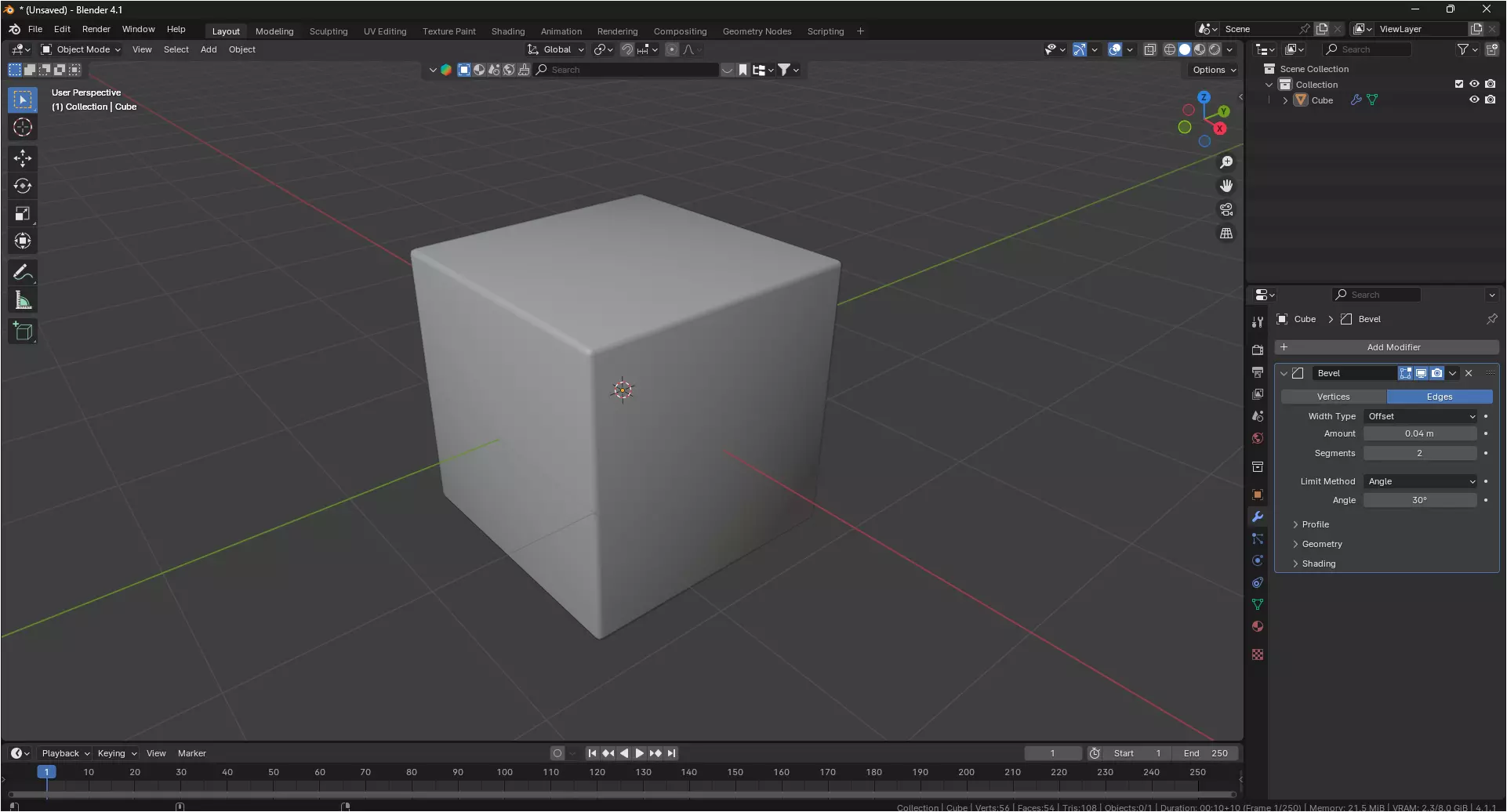Image resolution: width=1507 pixels, height=812 pixels.
Task: Open the Physics properties tab
Action: (x=1258, y=560)
